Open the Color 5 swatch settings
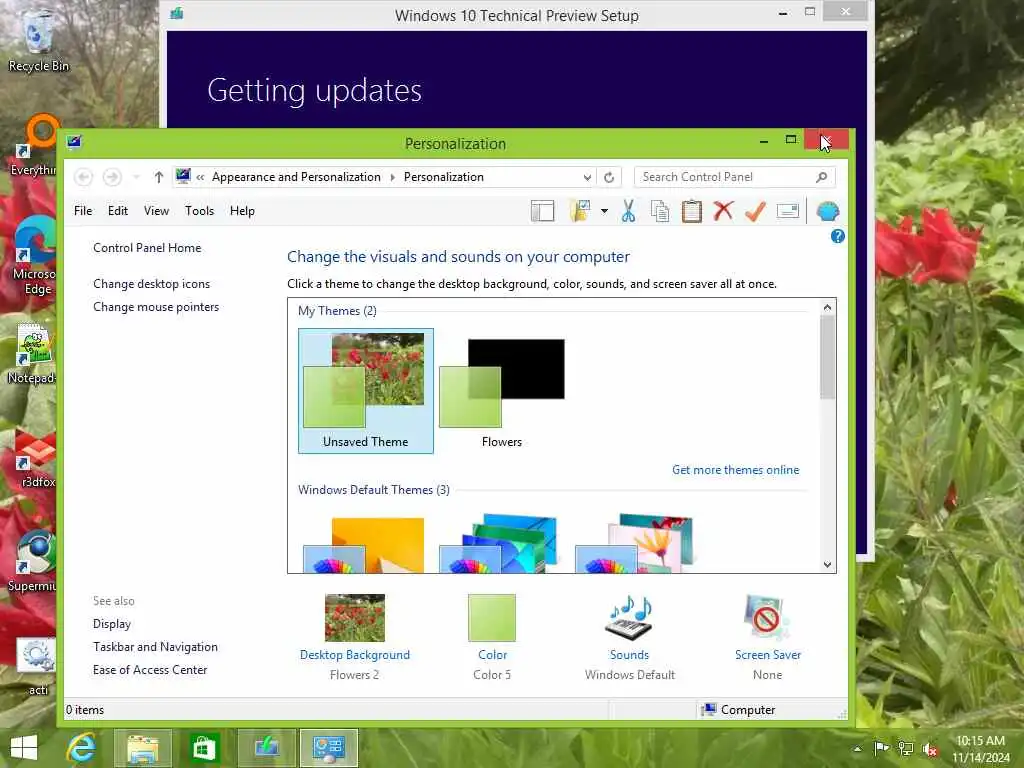 (492, 618)
